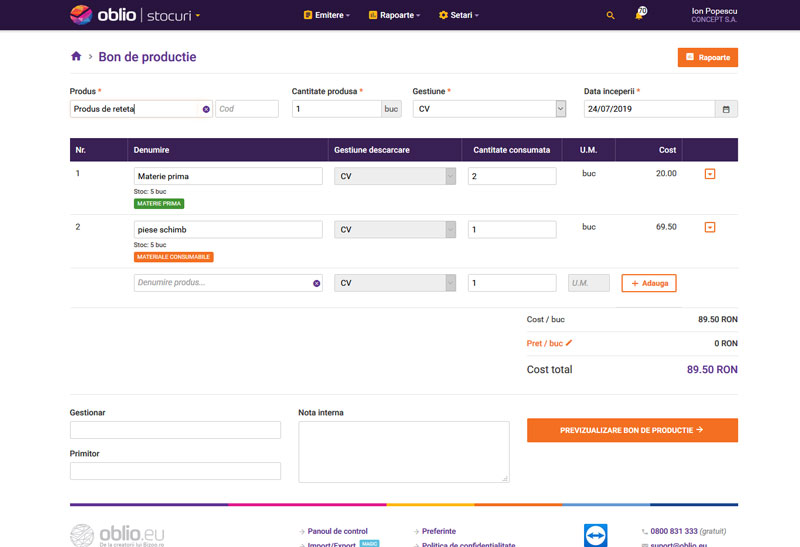Open row options arrow for piese schimb
This screenshot has height=547, width=800.
pyautogui.click(x=710, y=227)
